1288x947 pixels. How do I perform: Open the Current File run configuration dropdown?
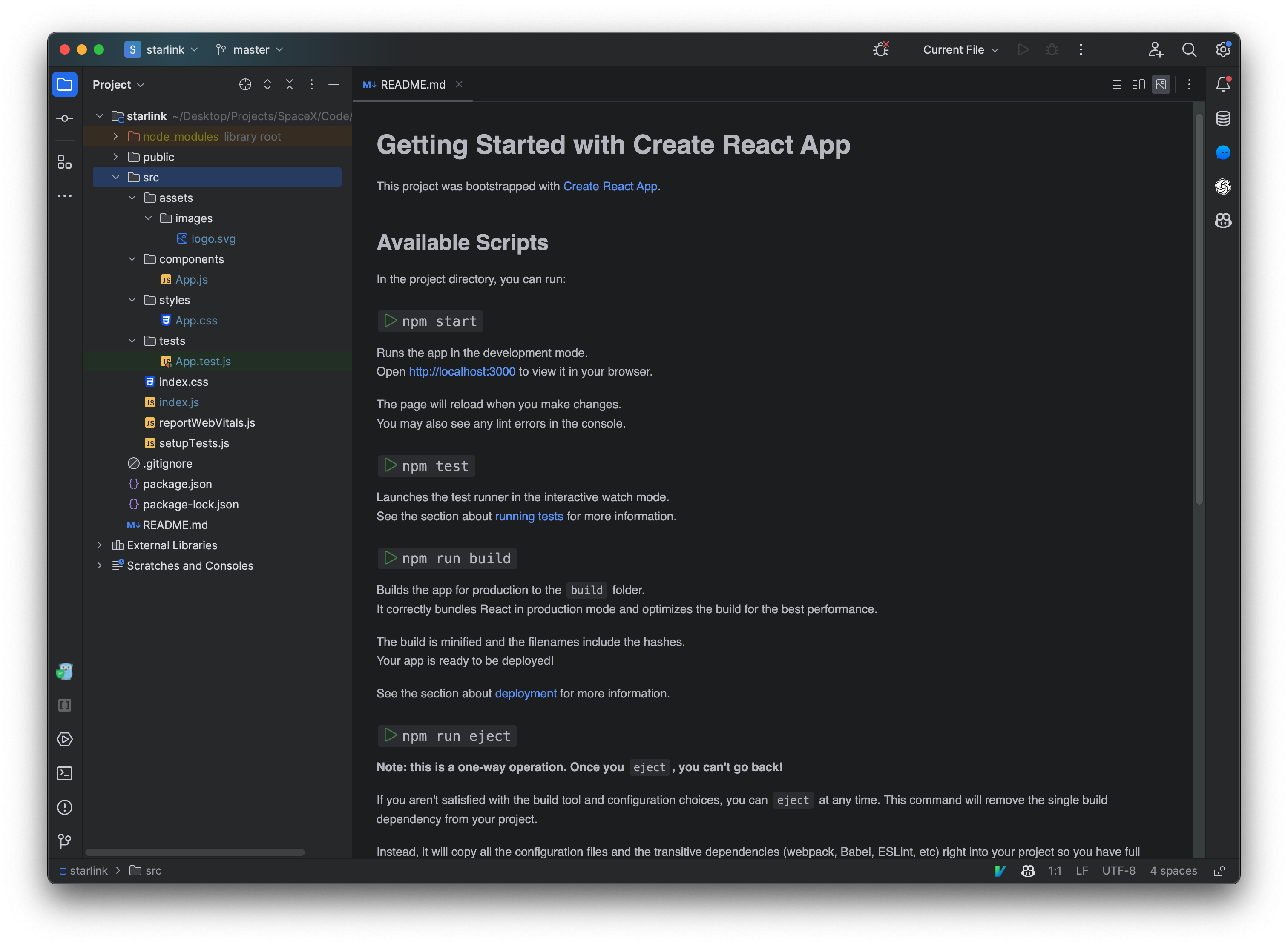coord(960,50)
